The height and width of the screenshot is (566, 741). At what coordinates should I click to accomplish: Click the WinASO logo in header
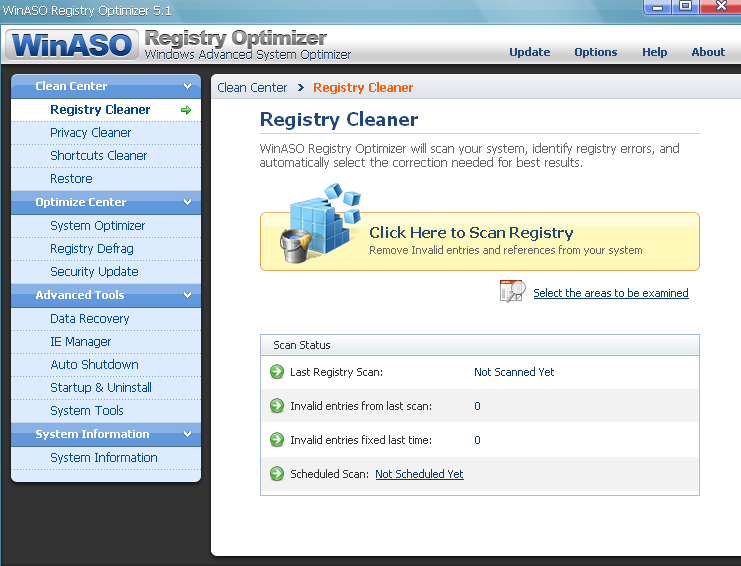[x=71, y=46]
